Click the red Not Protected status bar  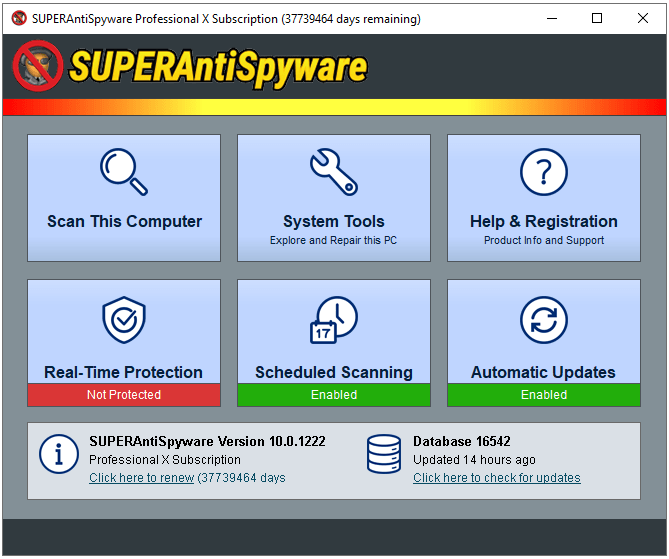[124, 395]
